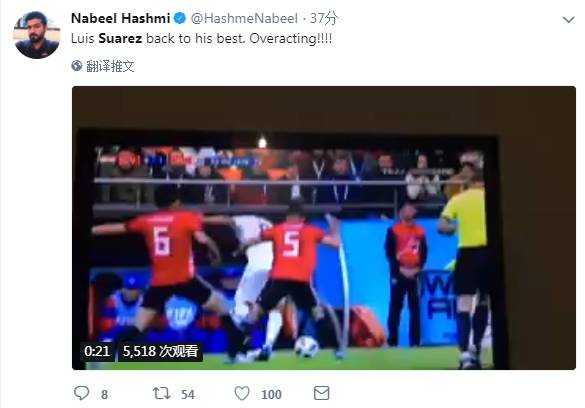Click the envelope direct message icon

point(322,393)
